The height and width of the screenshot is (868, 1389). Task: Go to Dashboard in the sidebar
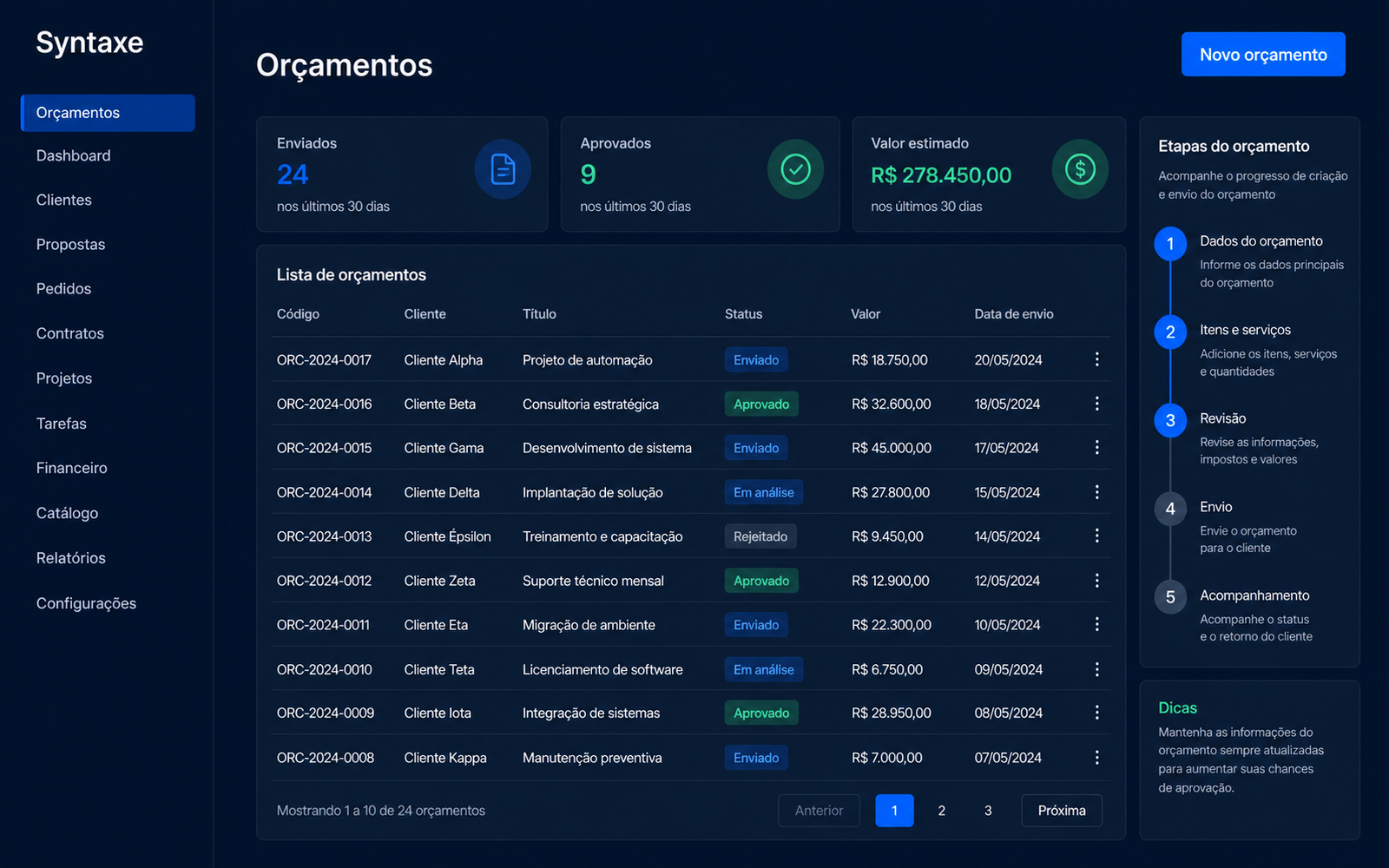(x=74, y=155)
